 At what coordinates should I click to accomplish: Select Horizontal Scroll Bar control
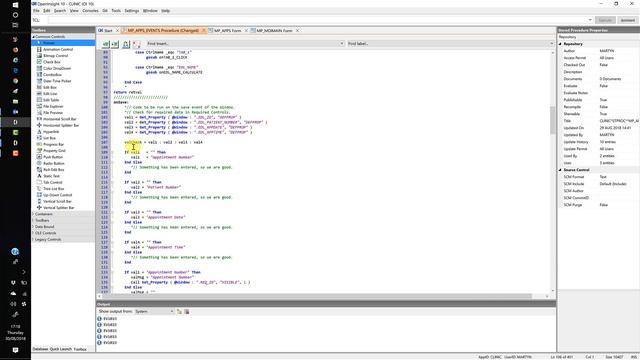[60, 119]
